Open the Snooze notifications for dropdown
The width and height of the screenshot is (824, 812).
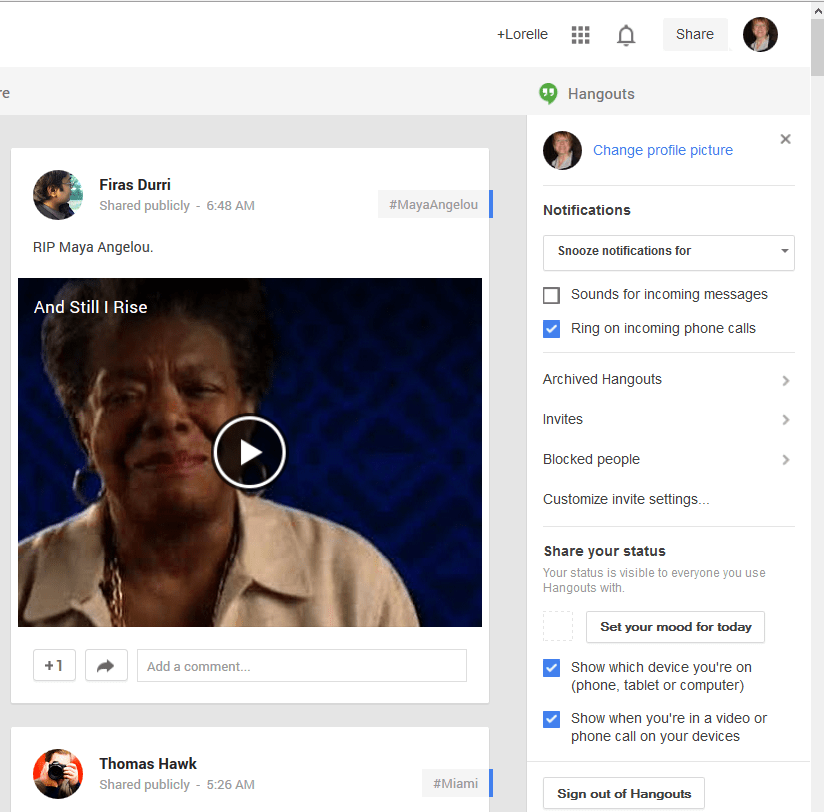(668, 252)
